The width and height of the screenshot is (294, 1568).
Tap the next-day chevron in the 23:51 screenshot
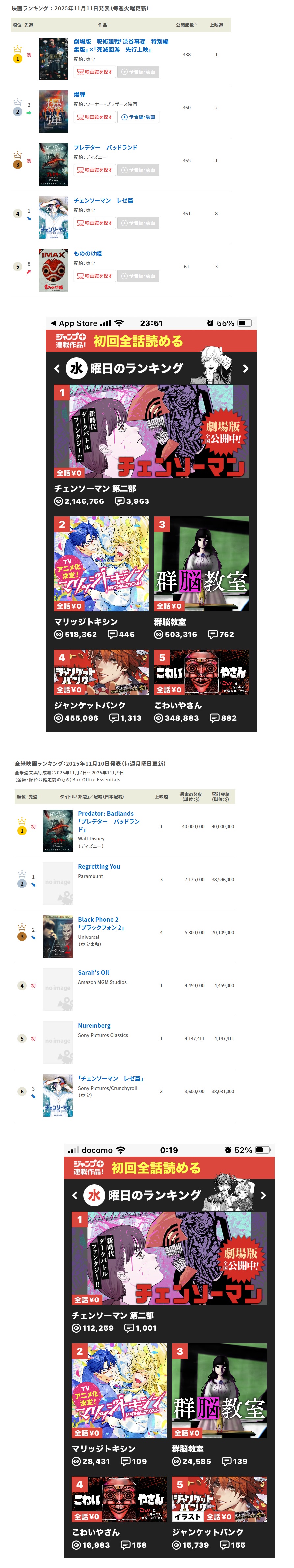tap(245, 368)
